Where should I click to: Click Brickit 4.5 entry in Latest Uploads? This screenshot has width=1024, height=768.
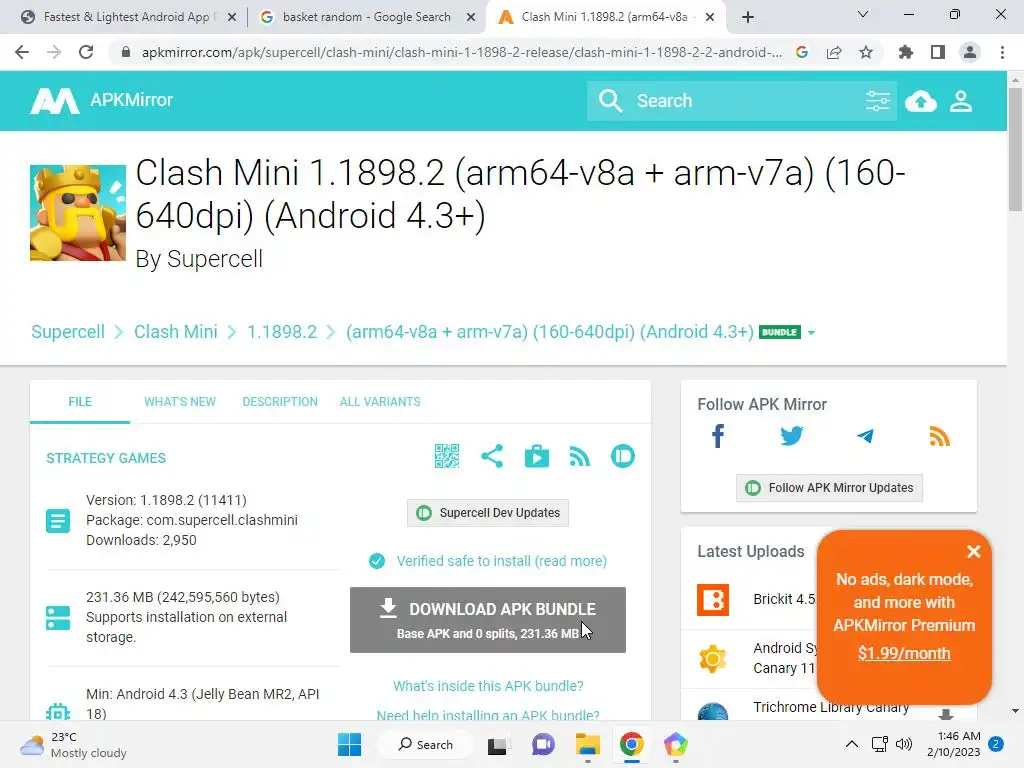point(784,599)
